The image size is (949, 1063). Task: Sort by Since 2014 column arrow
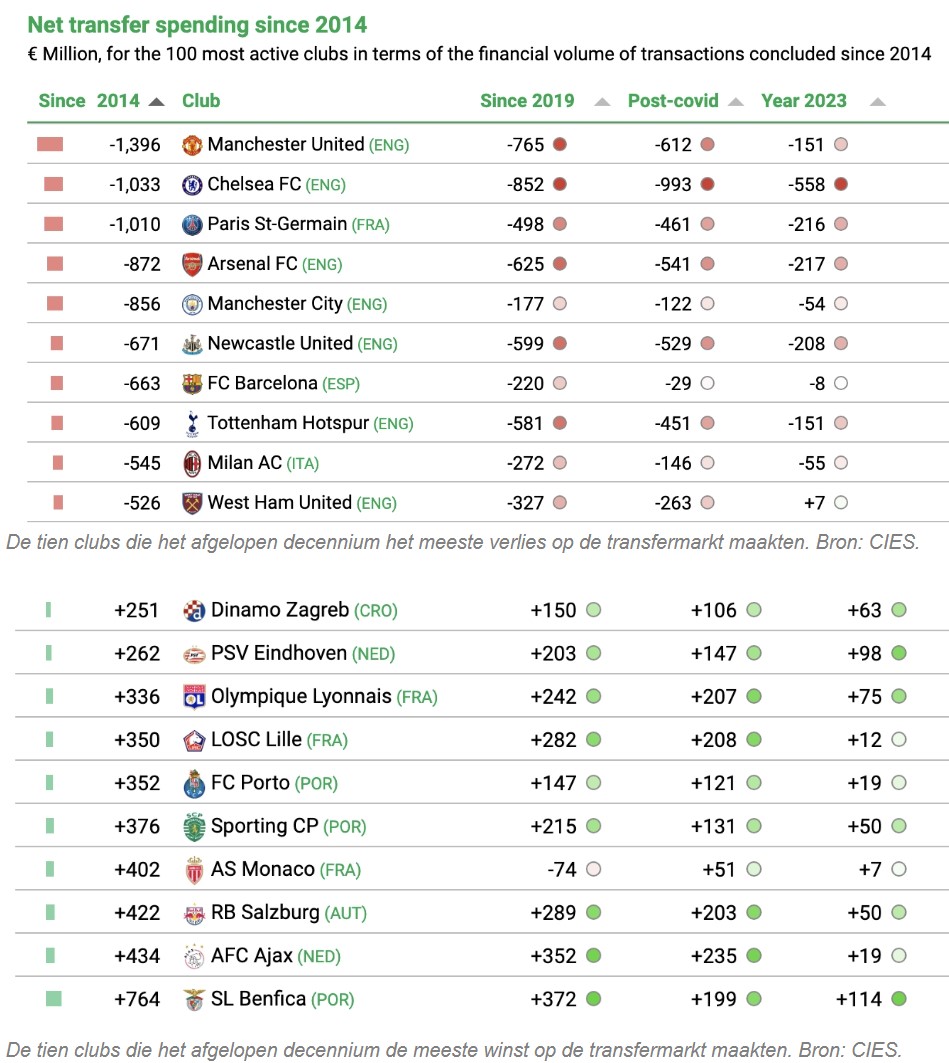pos(157,102)
